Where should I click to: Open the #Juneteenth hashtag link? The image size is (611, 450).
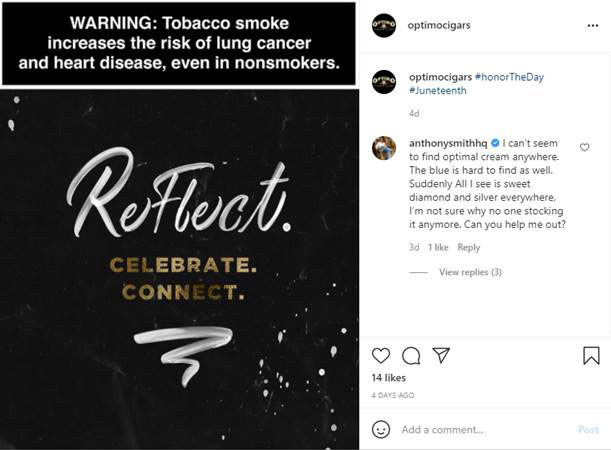[438, 91]
